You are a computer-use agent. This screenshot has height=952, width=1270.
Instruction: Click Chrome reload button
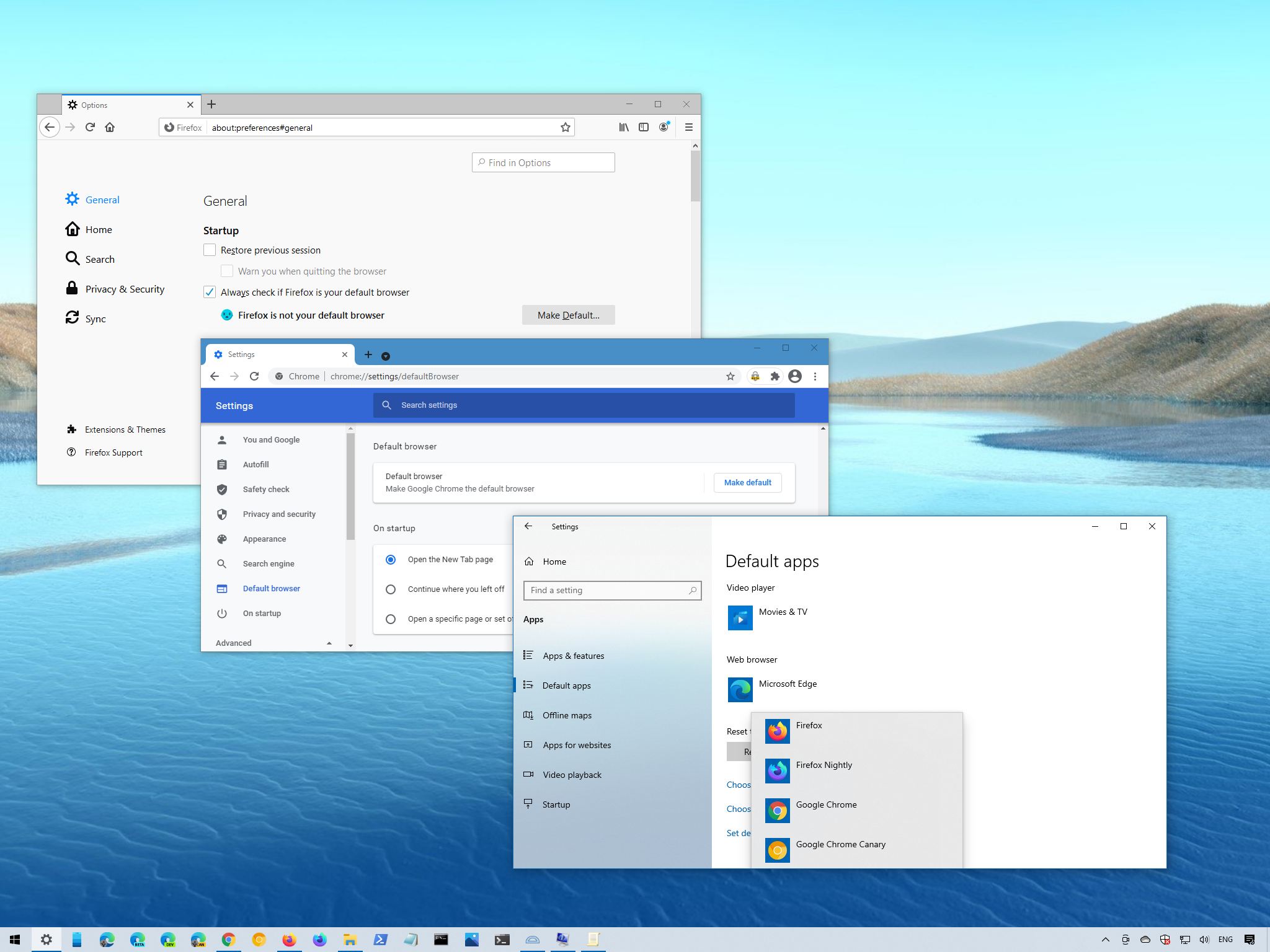[x=254, y=376]
